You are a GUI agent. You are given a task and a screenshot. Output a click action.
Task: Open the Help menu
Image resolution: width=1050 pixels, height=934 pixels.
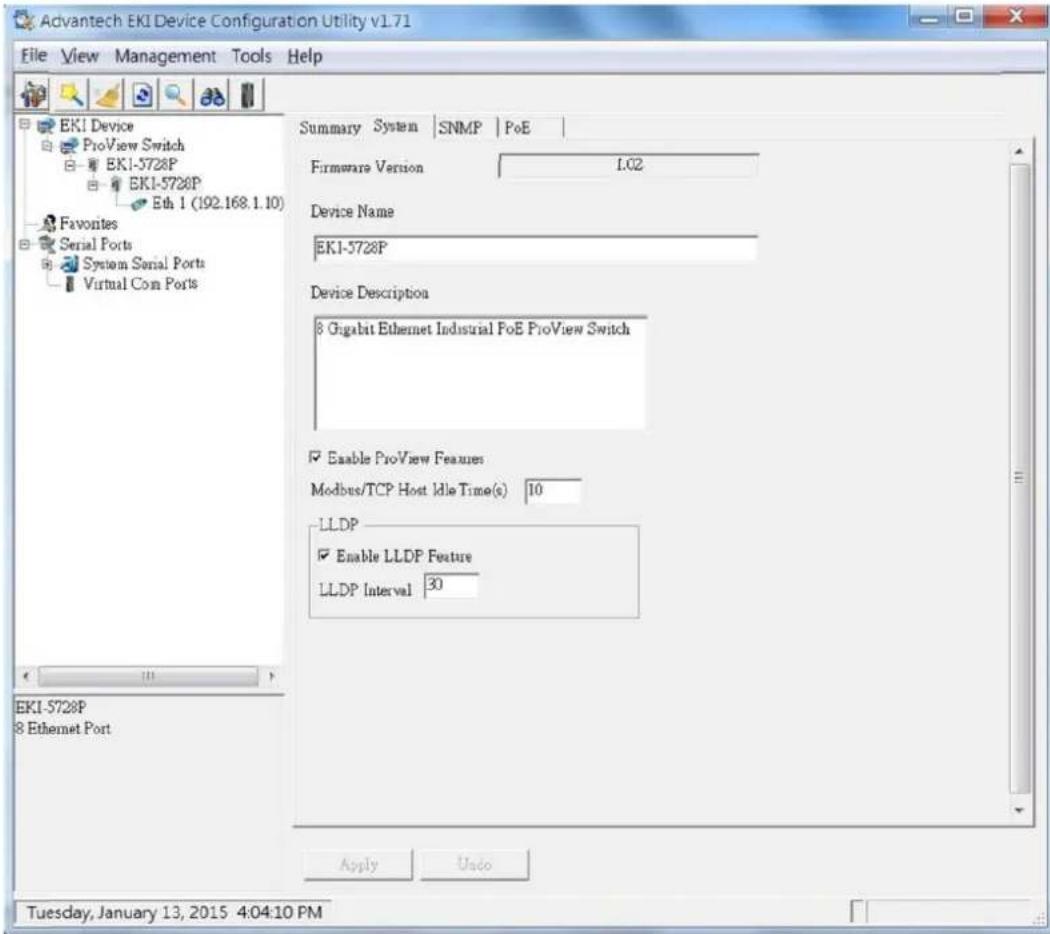pos(305,56)
